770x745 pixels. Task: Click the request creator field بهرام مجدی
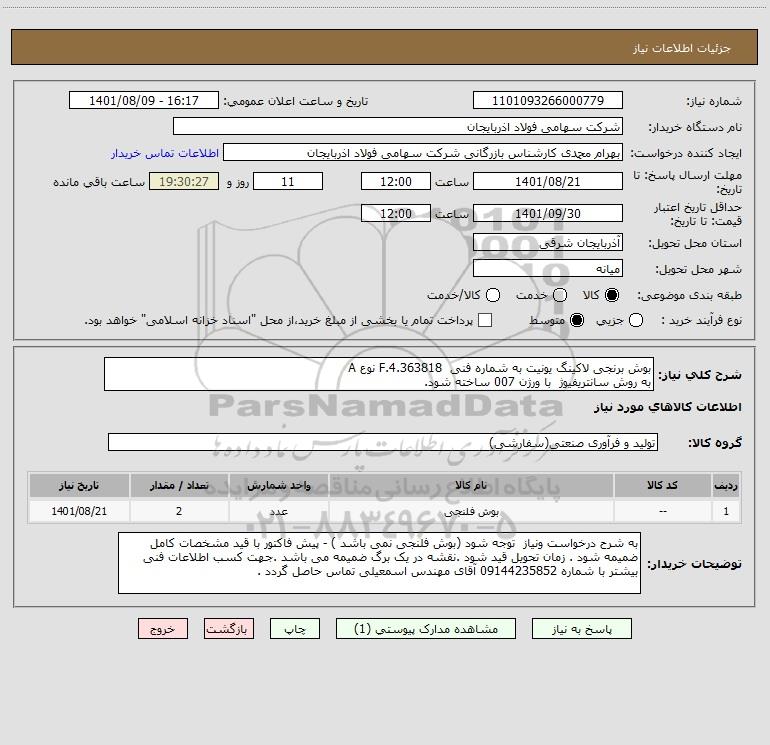[423, 153]
